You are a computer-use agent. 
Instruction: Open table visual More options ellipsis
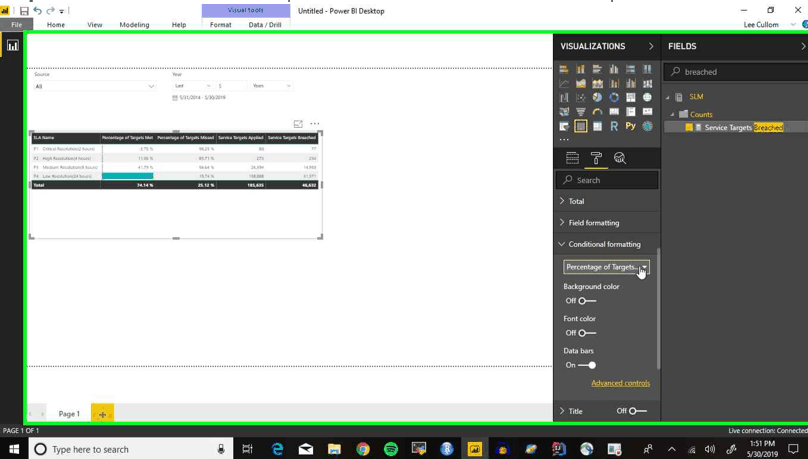pos(314,124)
